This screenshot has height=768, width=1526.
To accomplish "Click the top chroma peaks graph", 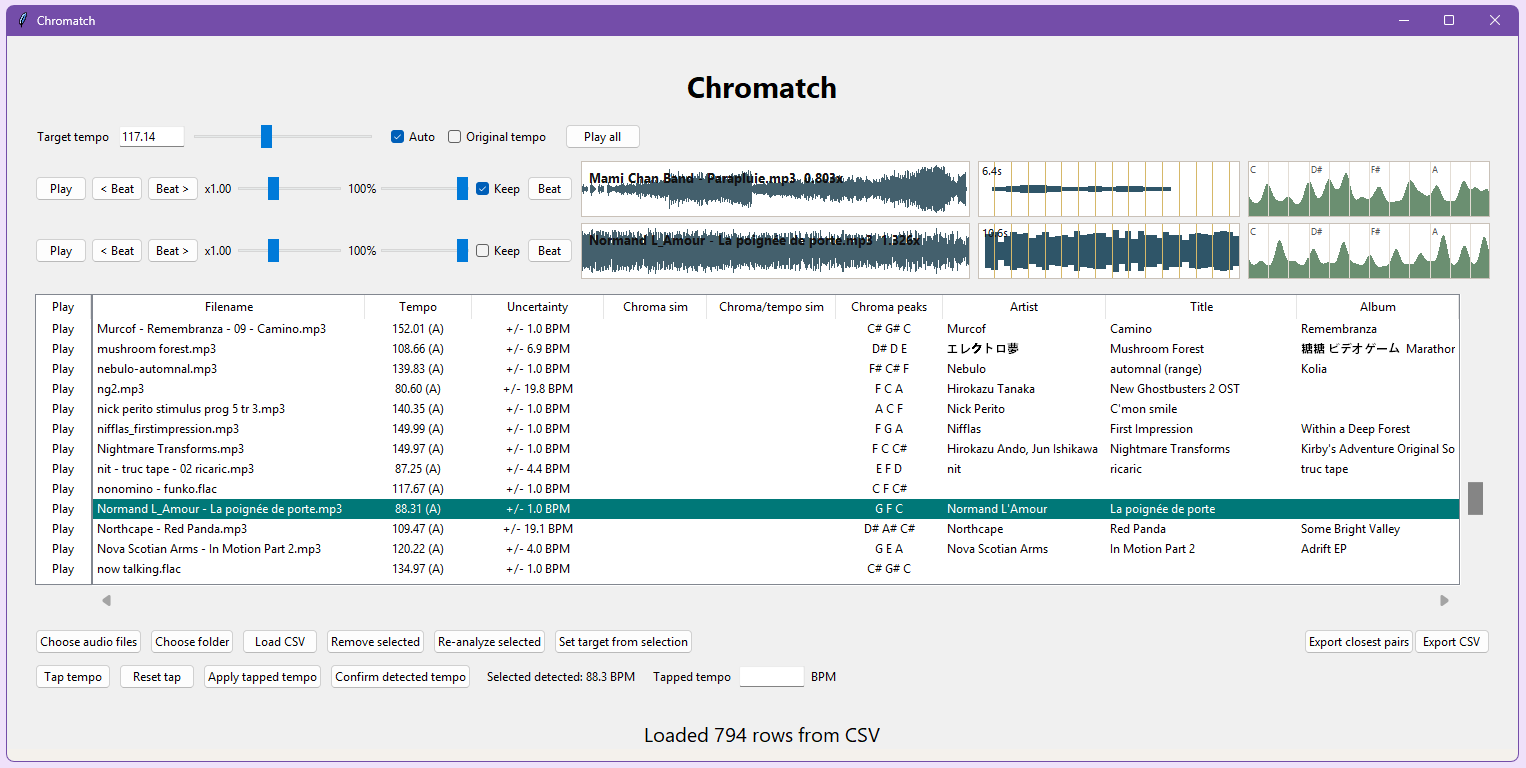I will [1369, 189].
